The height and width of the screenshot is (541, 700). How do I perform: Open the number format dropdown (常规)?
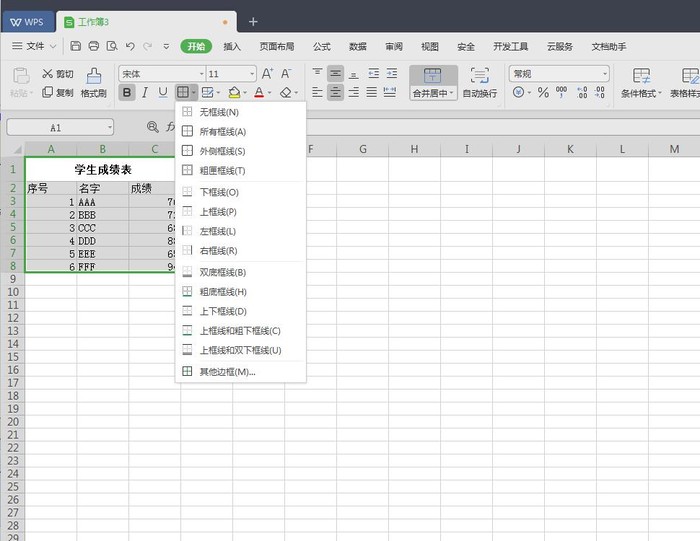click(558, 74)
